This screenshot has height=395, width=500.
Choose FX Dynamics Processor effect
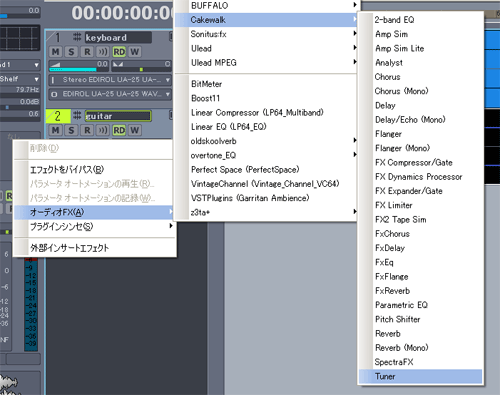coord(420,177)
